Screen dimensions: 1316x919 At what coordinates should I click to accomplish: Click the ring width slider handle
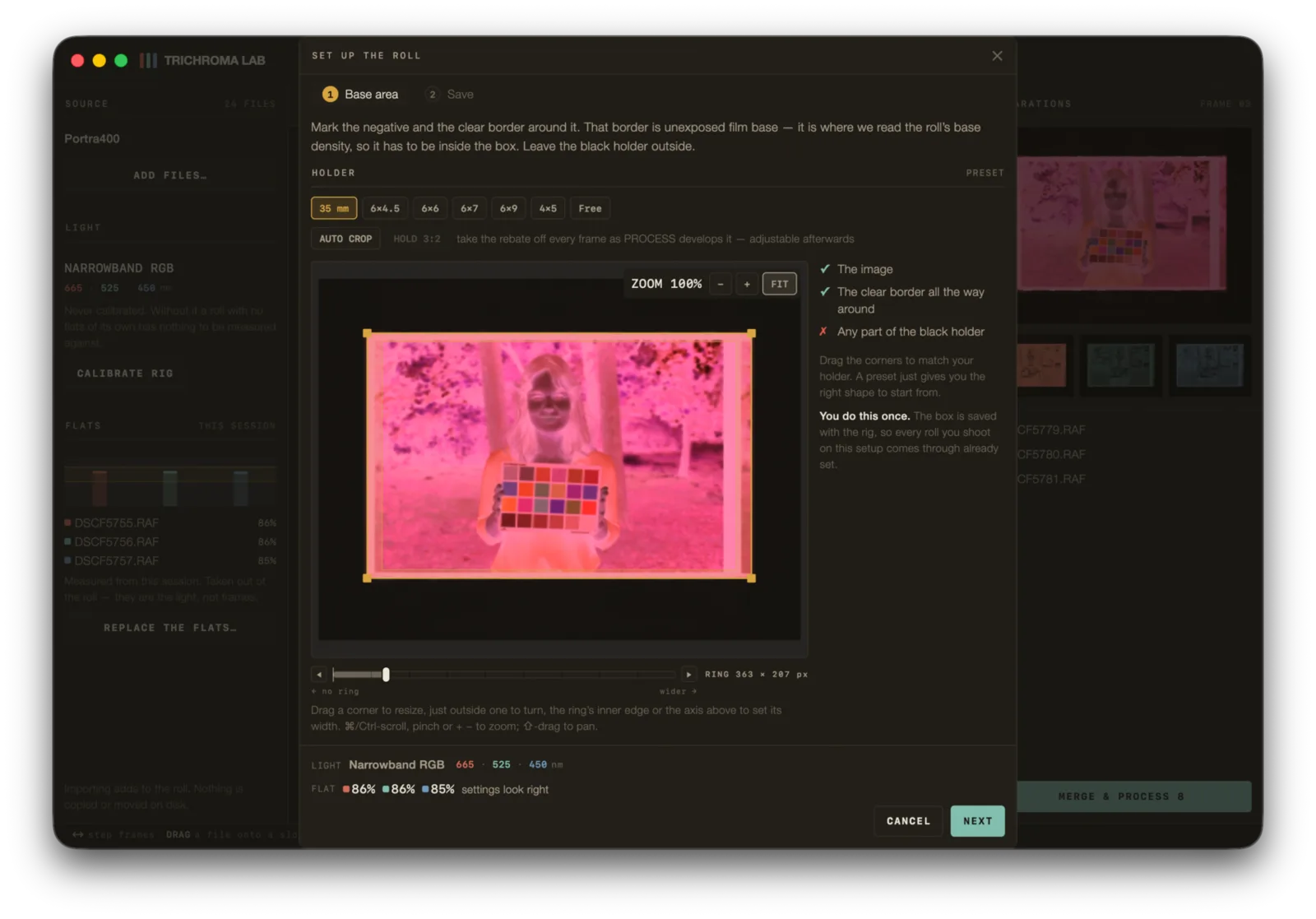[386, 675]
